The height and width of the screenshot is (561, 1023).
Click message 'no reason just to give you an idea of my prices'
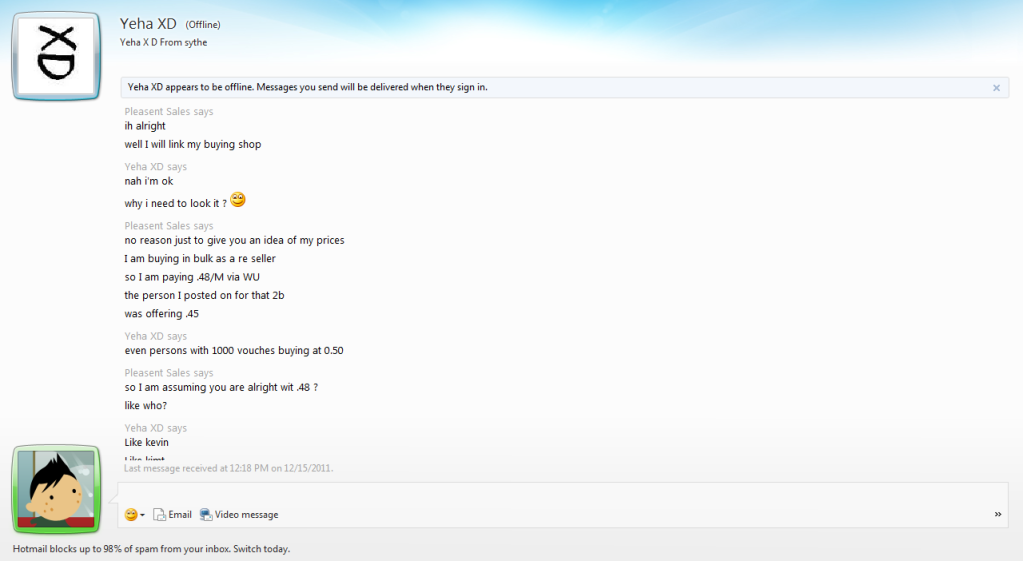[x=234, y=241]
